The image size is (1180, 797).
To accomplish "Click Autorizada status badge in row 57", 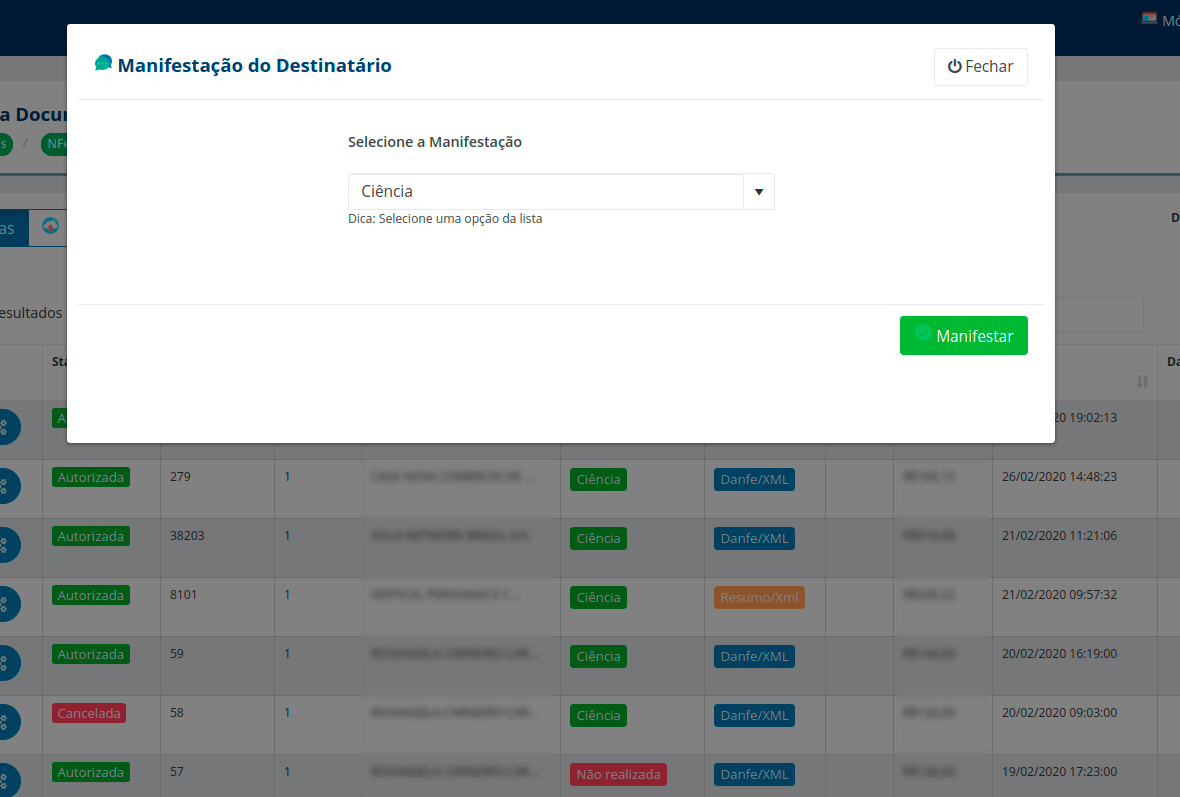I will [x=90, y=772].
